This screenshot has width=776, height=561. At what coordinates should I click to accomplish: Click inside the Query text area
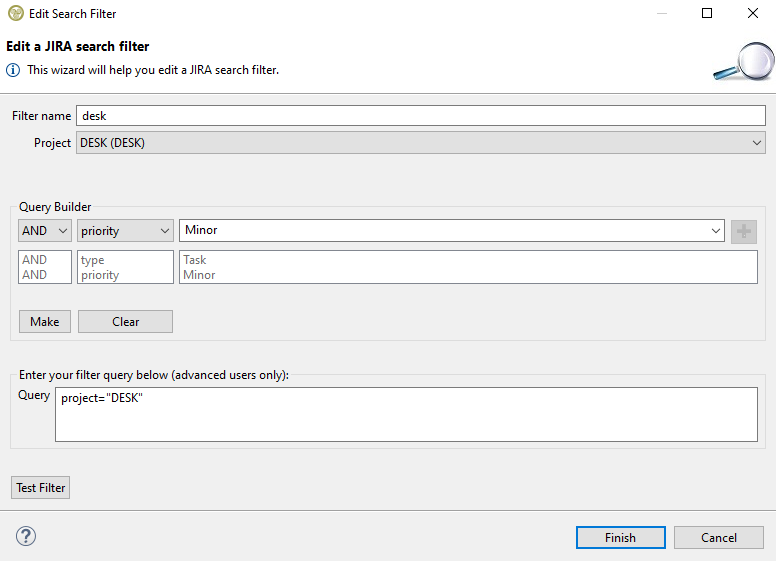pos(405,415)
